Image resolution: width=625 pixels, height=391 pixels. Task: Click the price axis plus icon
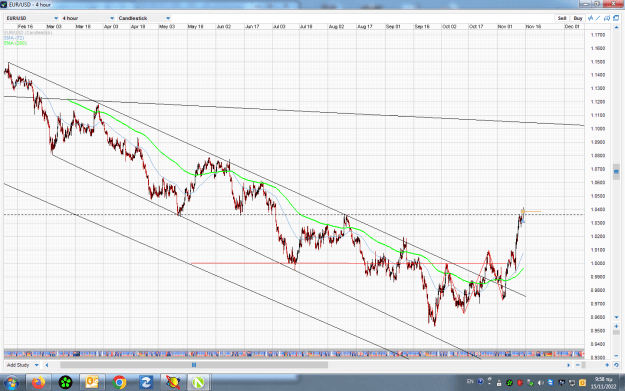click(x=616, y=326)
